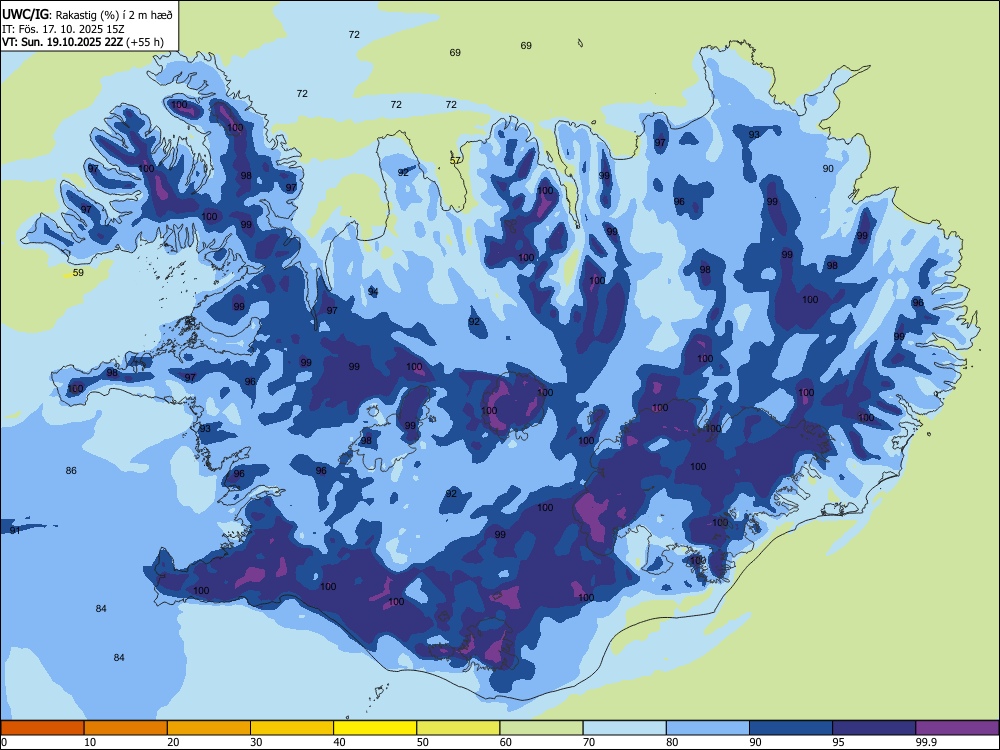1000x750 pixels.
Task: Choose the navy 95–99.9 legend swatch
Action: coord(874,728)
